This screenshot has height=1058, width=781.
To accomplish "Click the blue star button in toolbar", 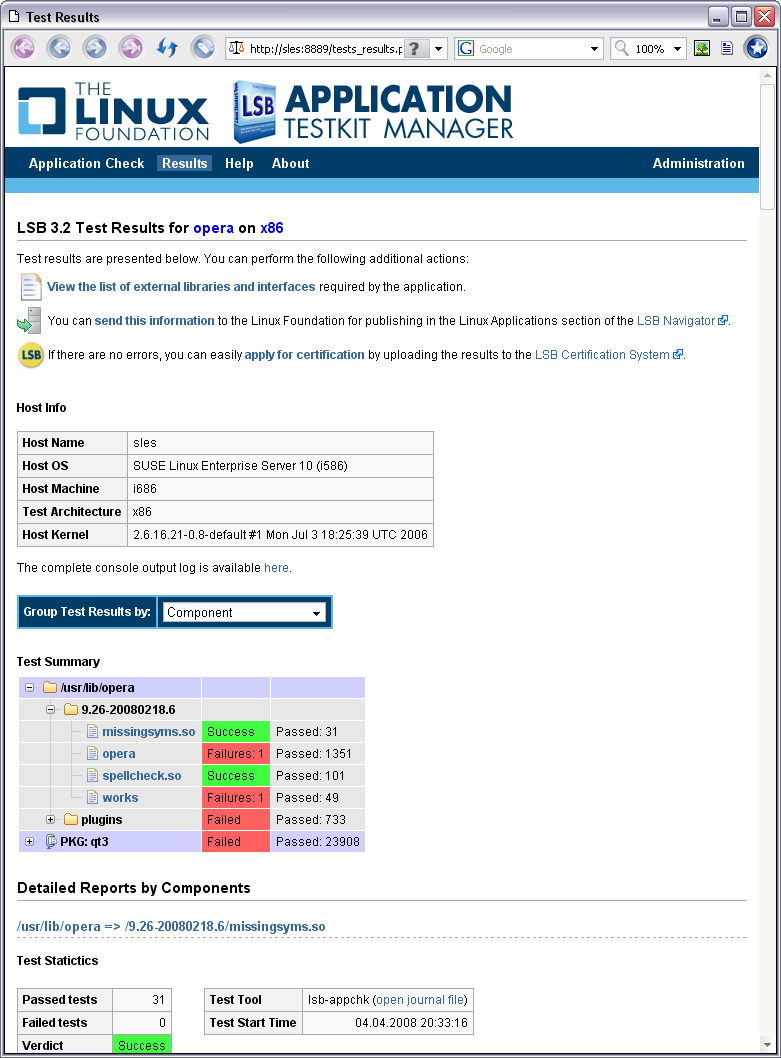I will pyautogui.click(x=757, y=48).
